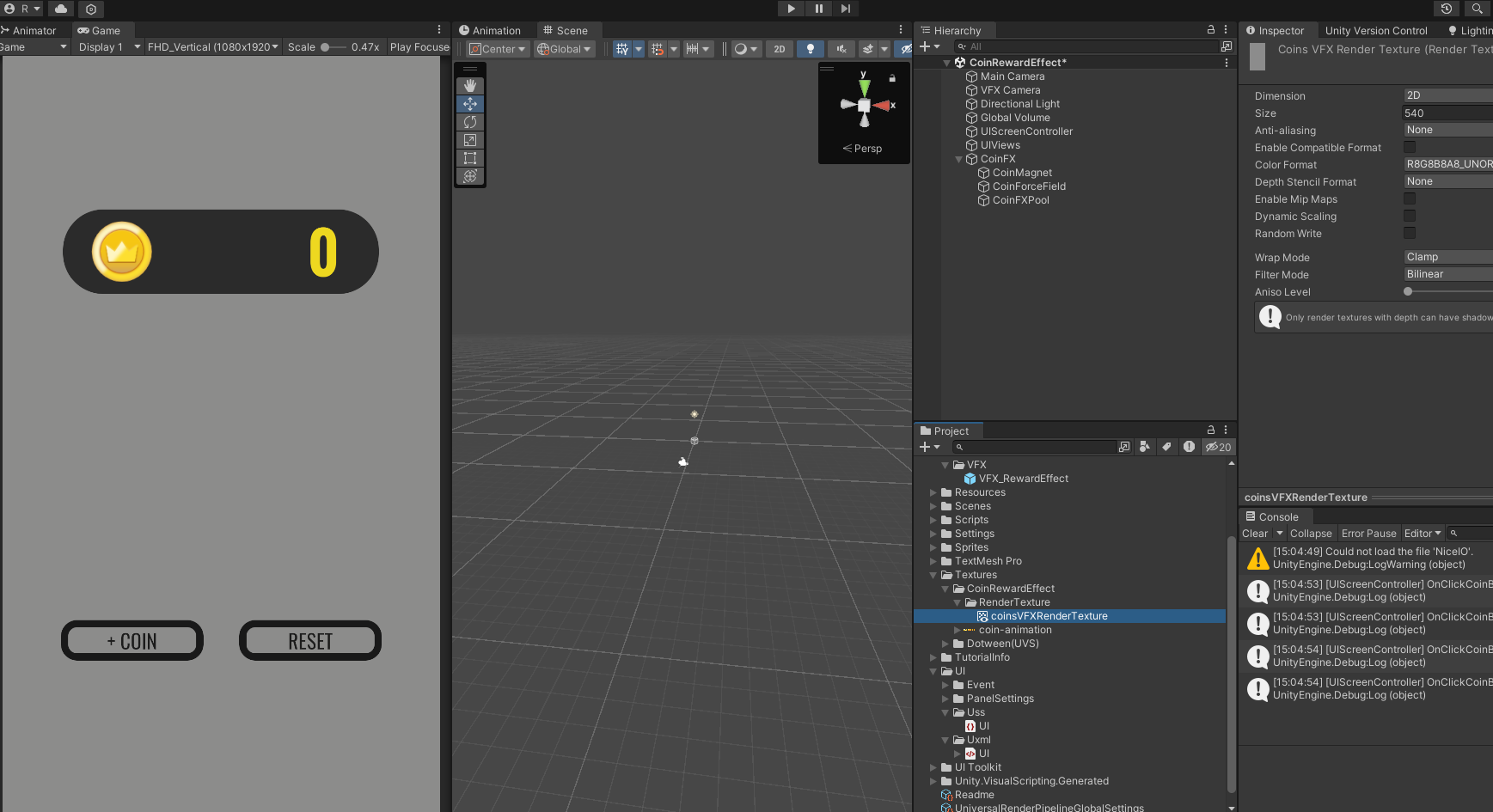Adjust the Game view Scale slider

pyautogui.click(x=327, y=47)
